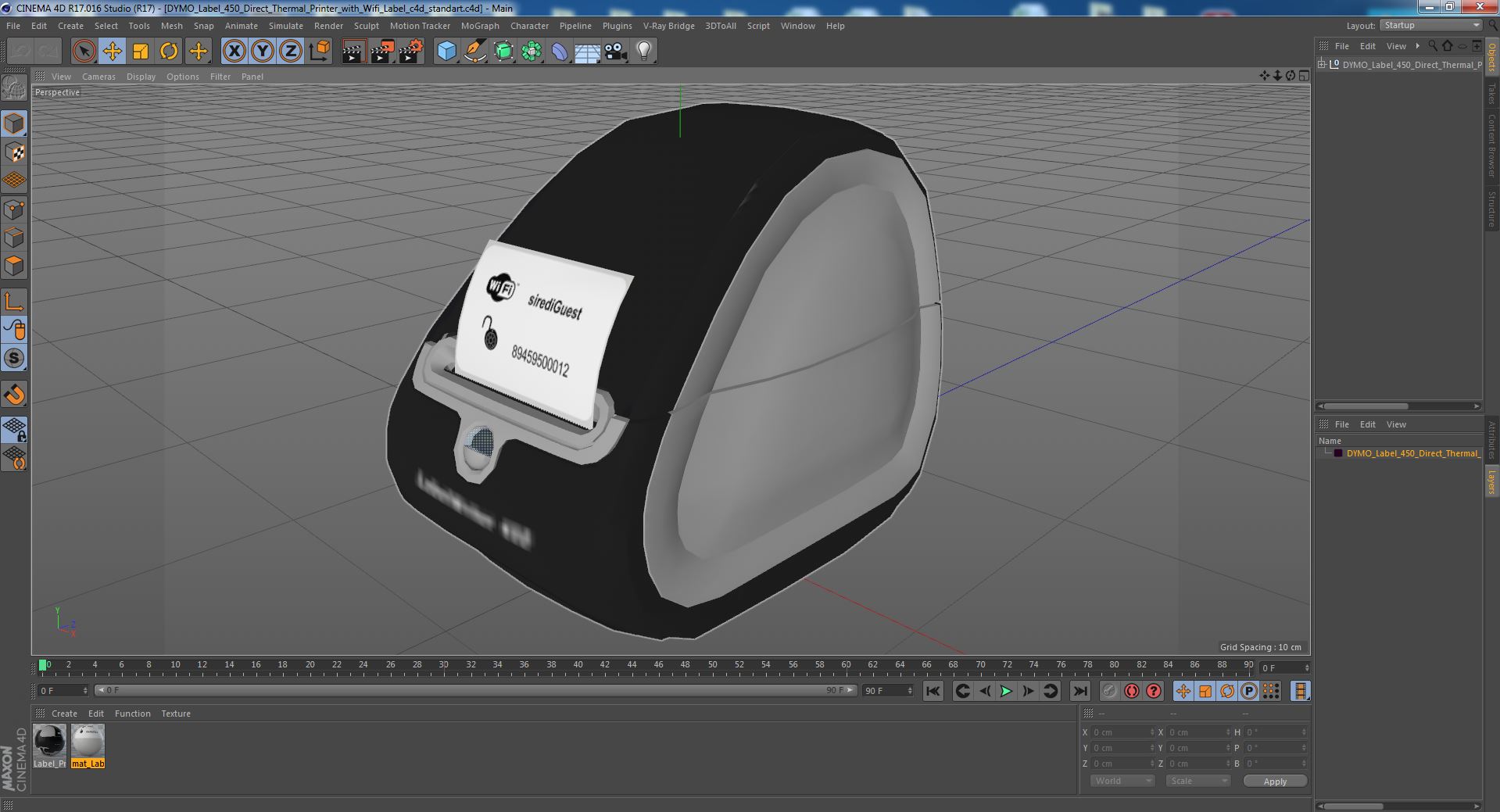Open the viewport Display menu
Image resolution: width=1500 pixels, height=812 pixels.
141,77
